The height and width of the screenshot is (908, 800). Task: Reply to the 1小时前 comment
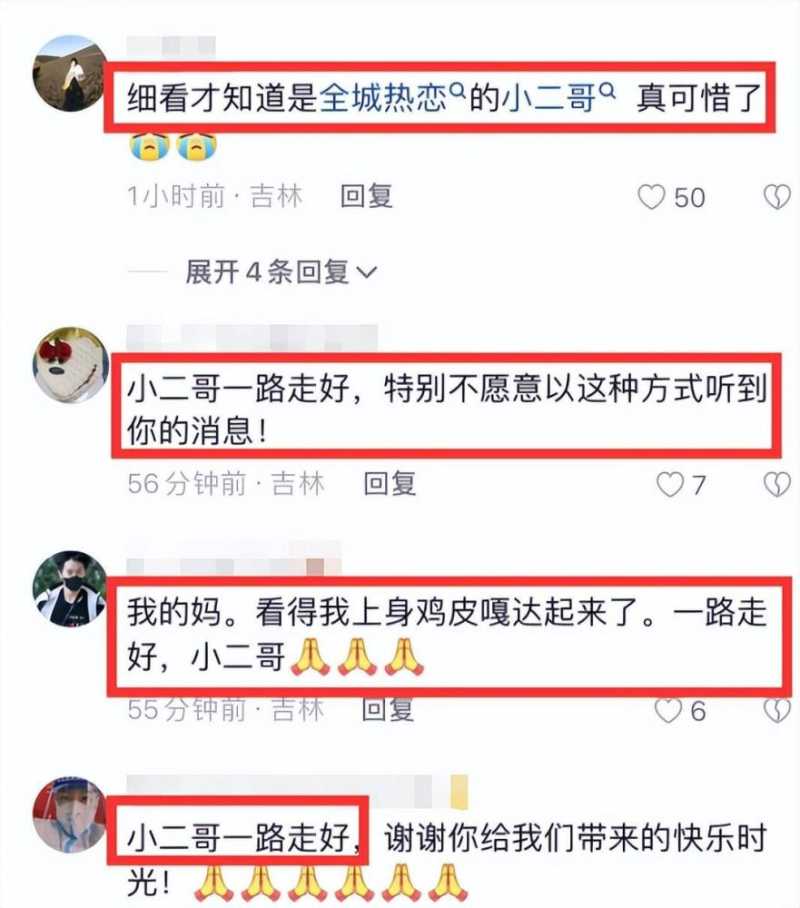(x=366, y=196)
